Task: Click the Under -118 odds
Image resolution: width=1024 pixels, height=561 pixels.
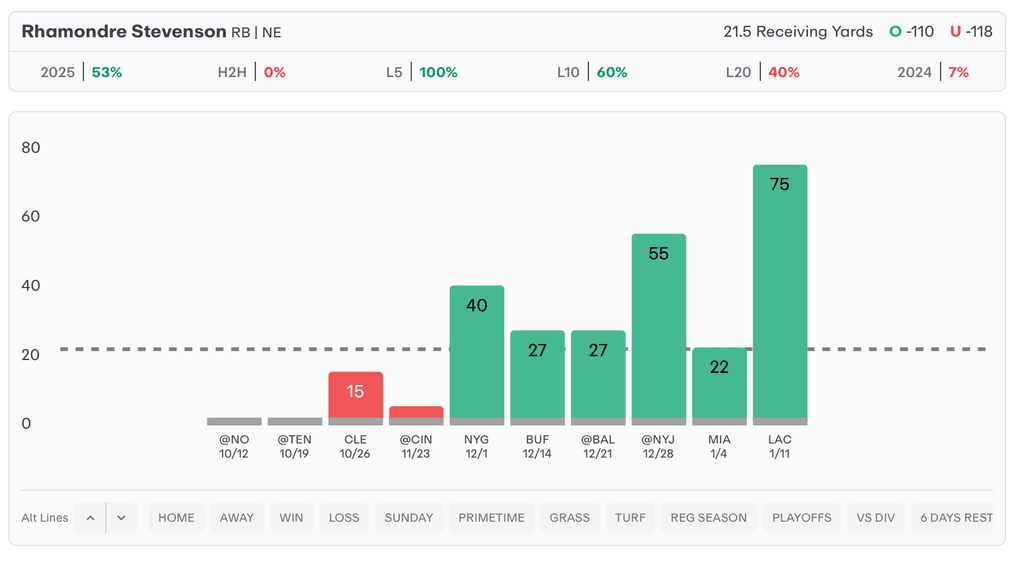Action: [x=971, y=32]
